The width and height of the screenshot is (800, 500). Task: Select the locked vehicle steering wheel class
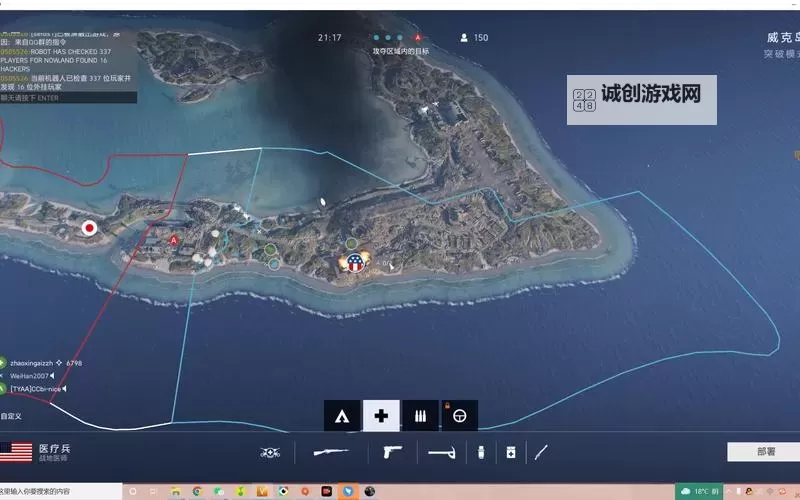coord(459,416)
